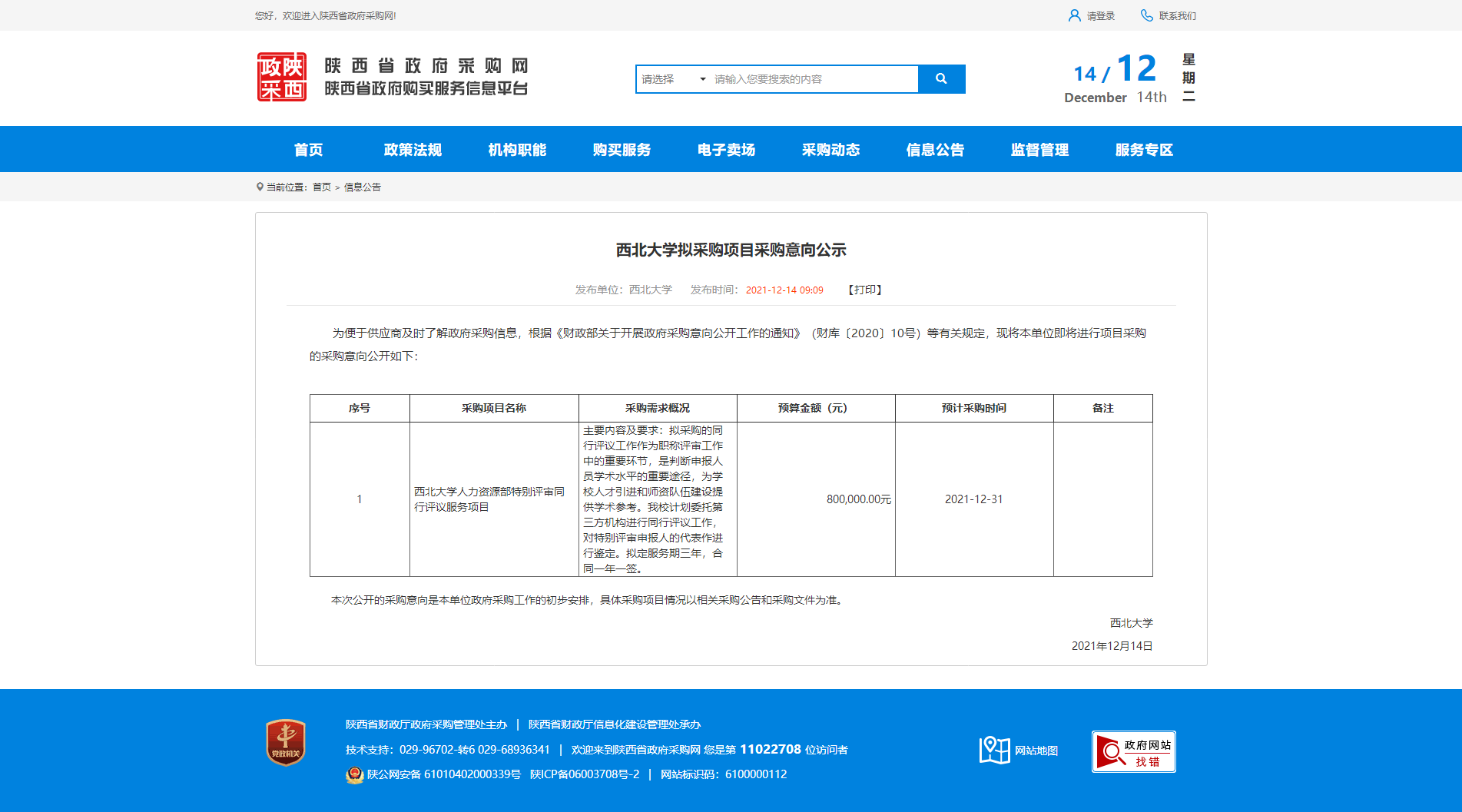The width and height of the screenshot is (1462, 812).
Task: Open the 监督管理 navigation item
Action: point(1039,150)
